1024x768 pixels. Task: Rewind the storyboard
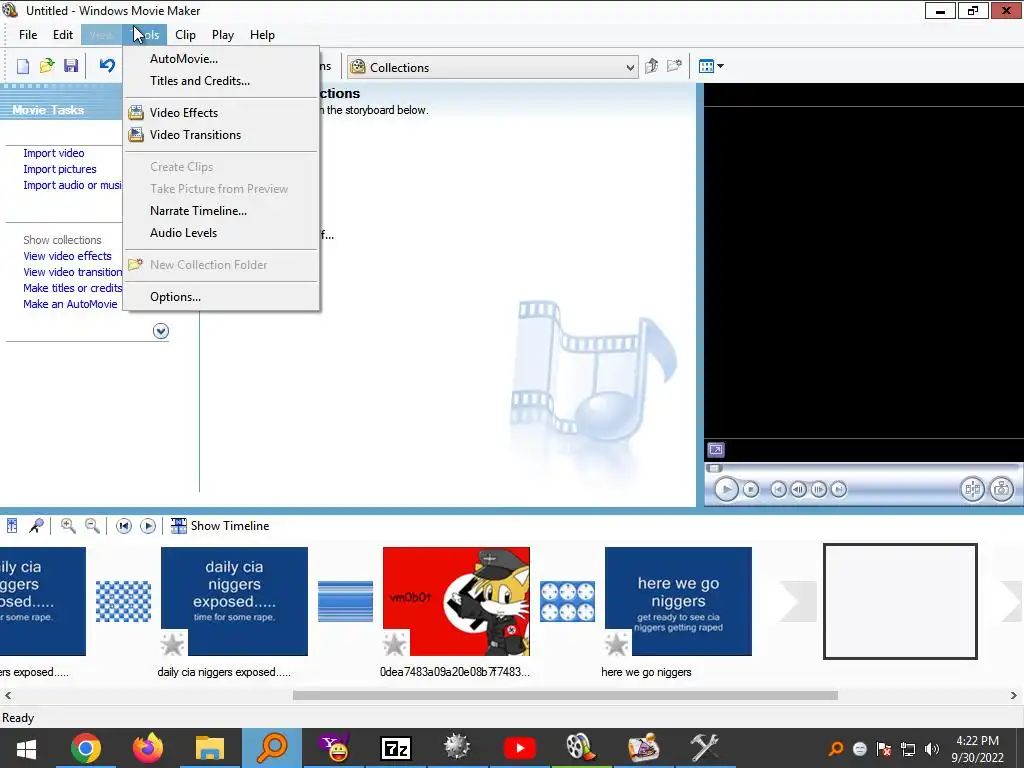click(123, 526)
